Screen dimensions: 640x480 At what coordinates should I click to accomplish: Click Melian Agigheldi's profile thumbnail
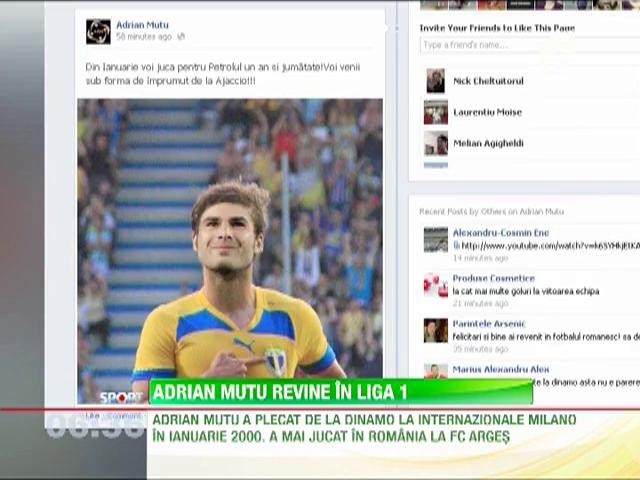point(436,143)
